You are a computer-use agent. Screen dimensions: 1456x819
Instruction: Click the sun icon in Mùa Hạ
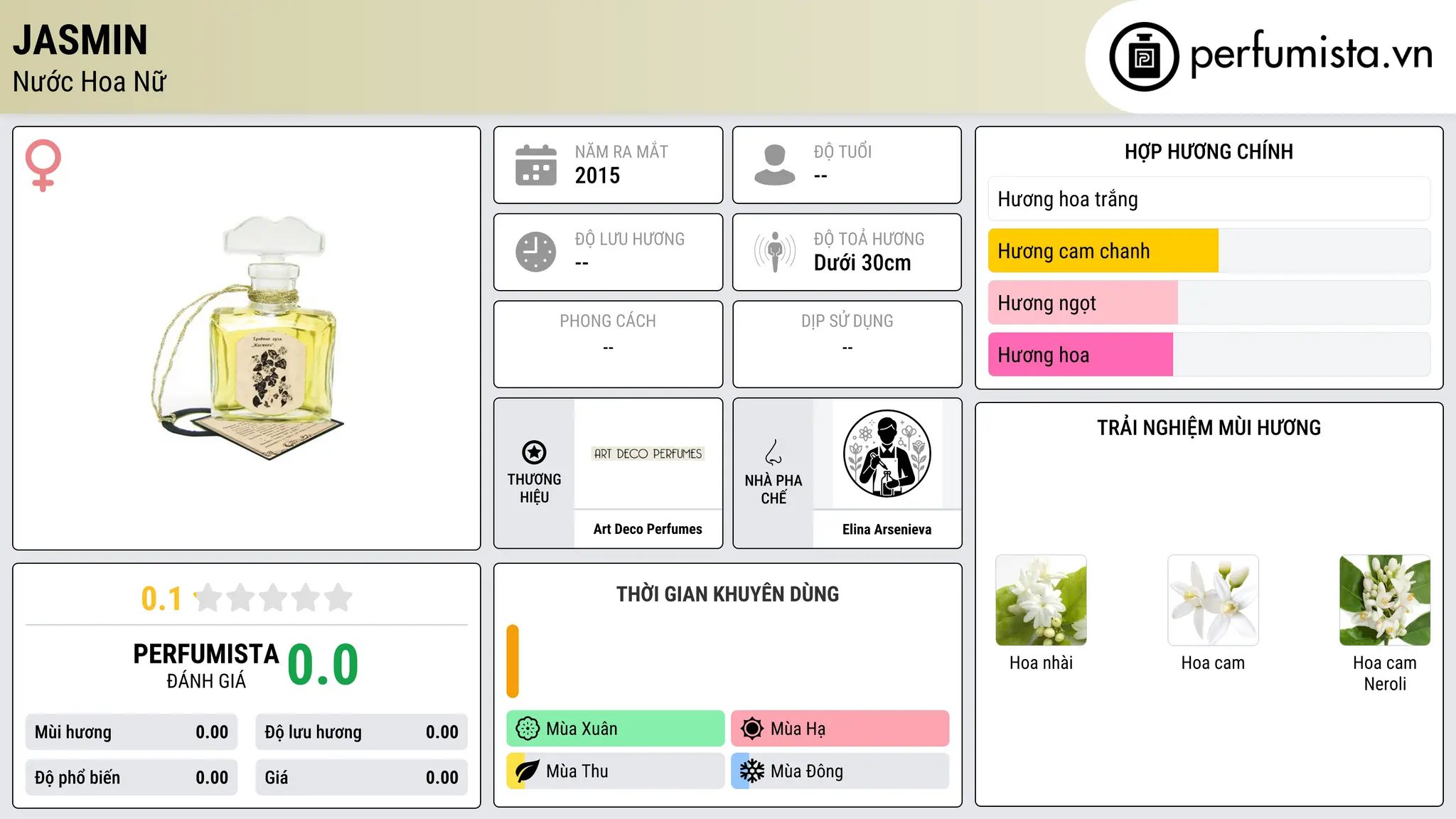(x=752, y=729)
